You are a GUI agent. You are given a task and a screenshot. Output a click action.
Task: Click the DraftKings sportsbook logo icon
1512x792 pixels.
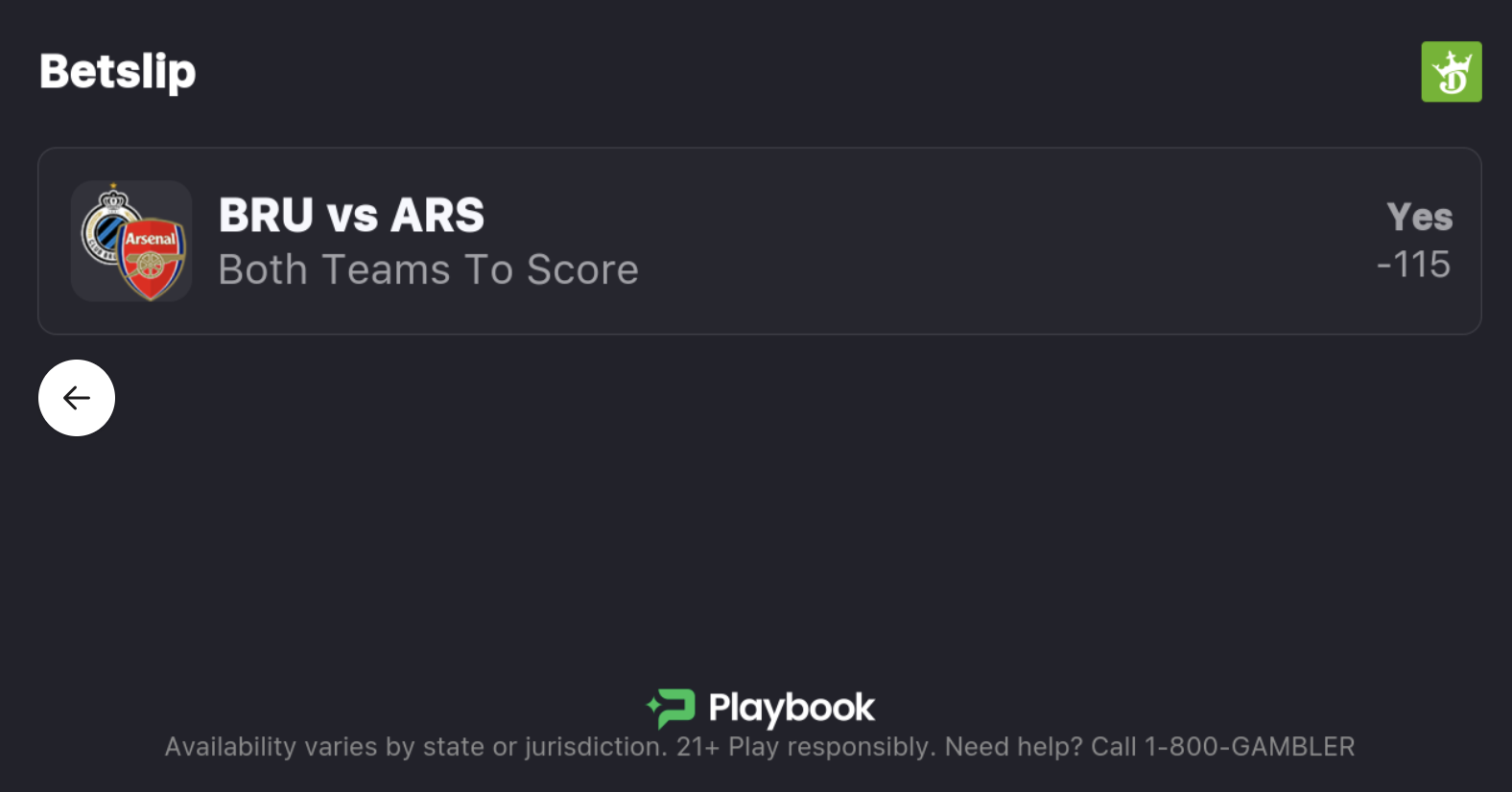point(1451,72)
